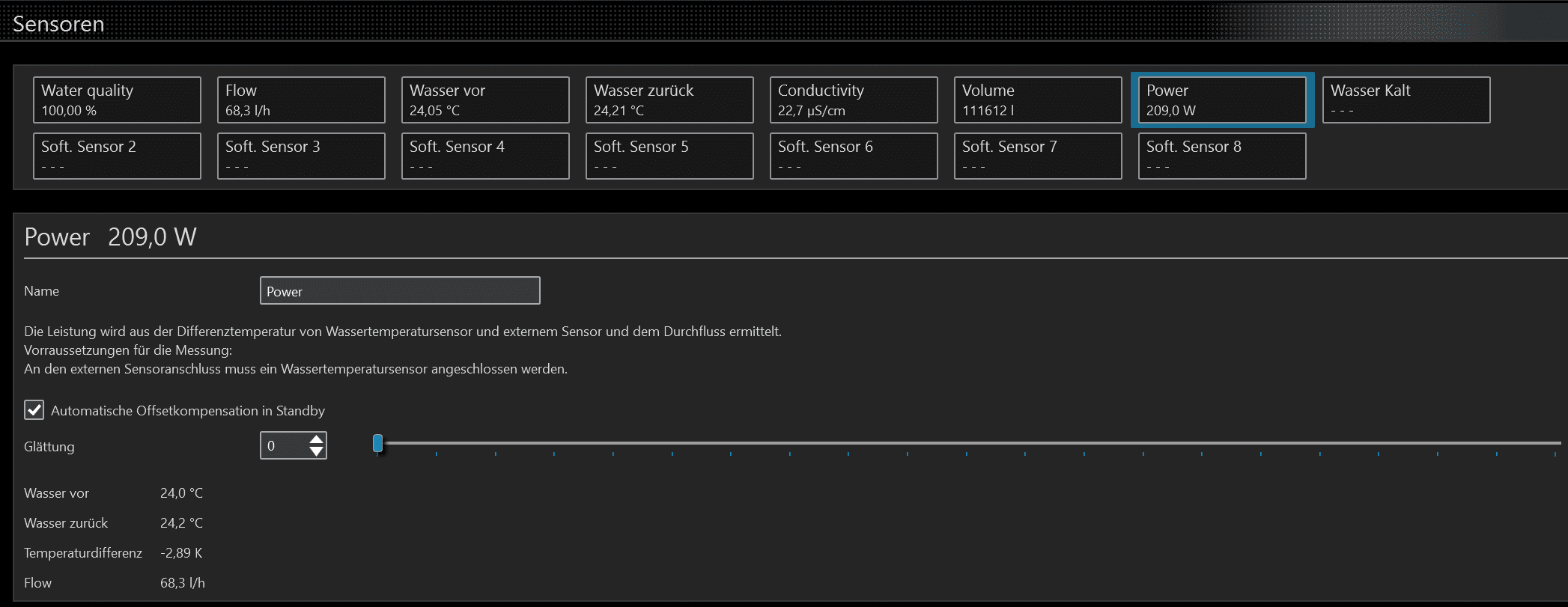
Task: Select the Water quality sensor tile
Action: [x=117, y=100]
